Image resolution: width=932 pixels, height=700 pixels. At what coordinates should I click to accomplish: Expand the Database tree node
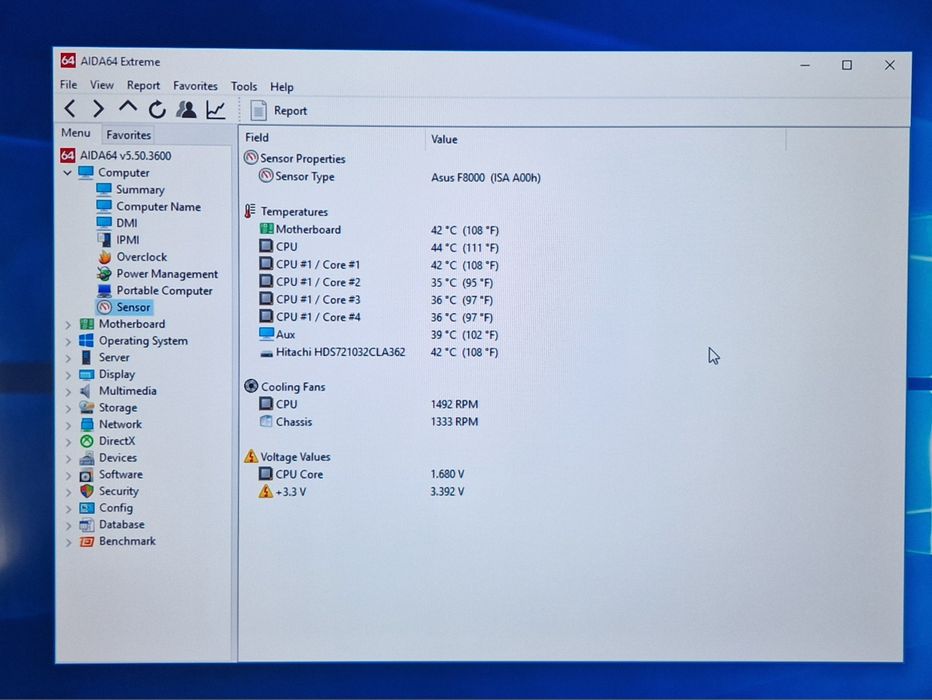(x=68, y=525)
